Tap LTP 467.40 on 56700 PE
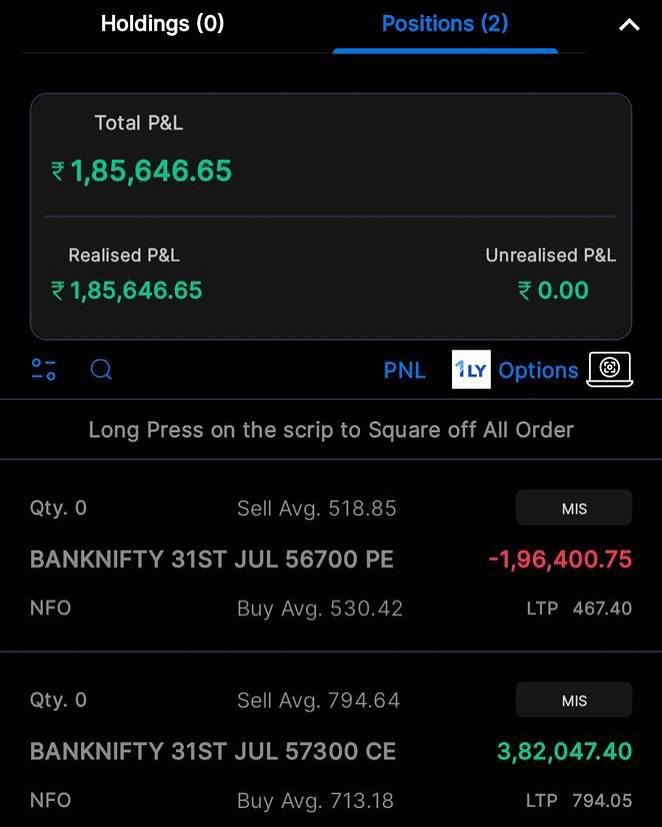662x827 pixels. tap(579, 608)
